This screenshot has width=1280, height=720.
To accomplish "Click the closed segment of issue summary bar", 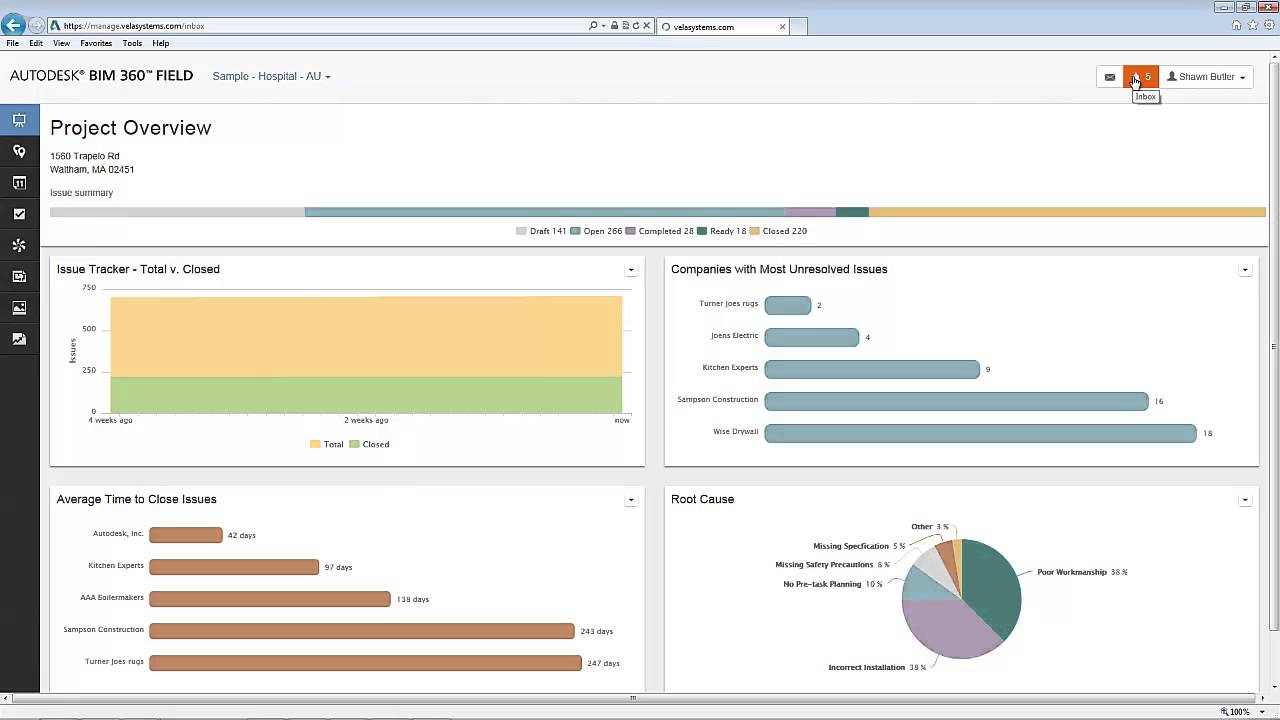I will (1066, 212).
